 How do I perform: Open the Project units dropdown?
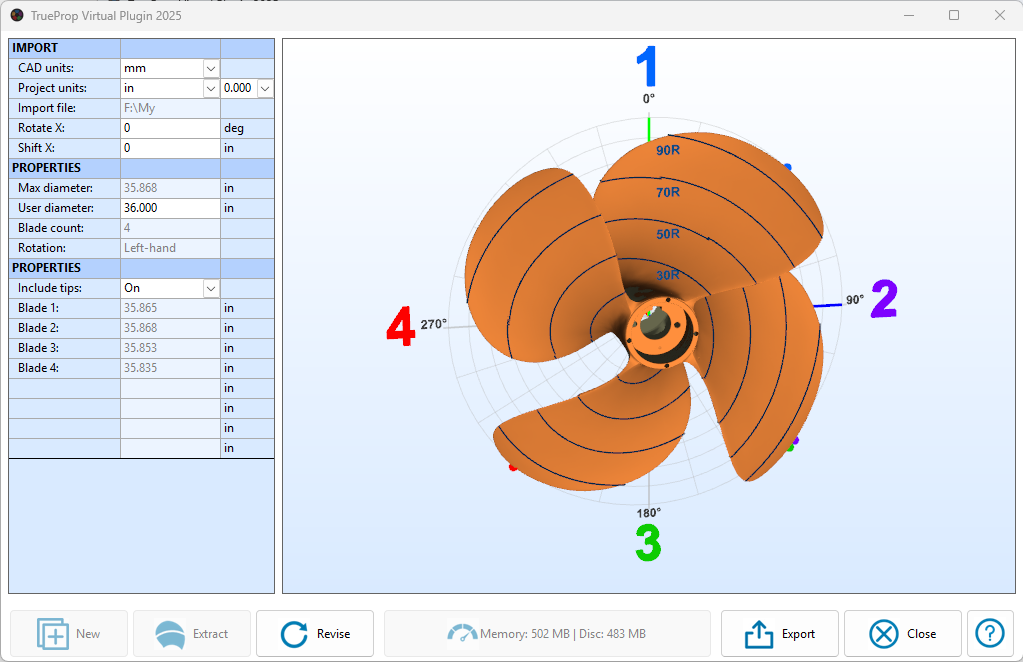pos(211,88)
